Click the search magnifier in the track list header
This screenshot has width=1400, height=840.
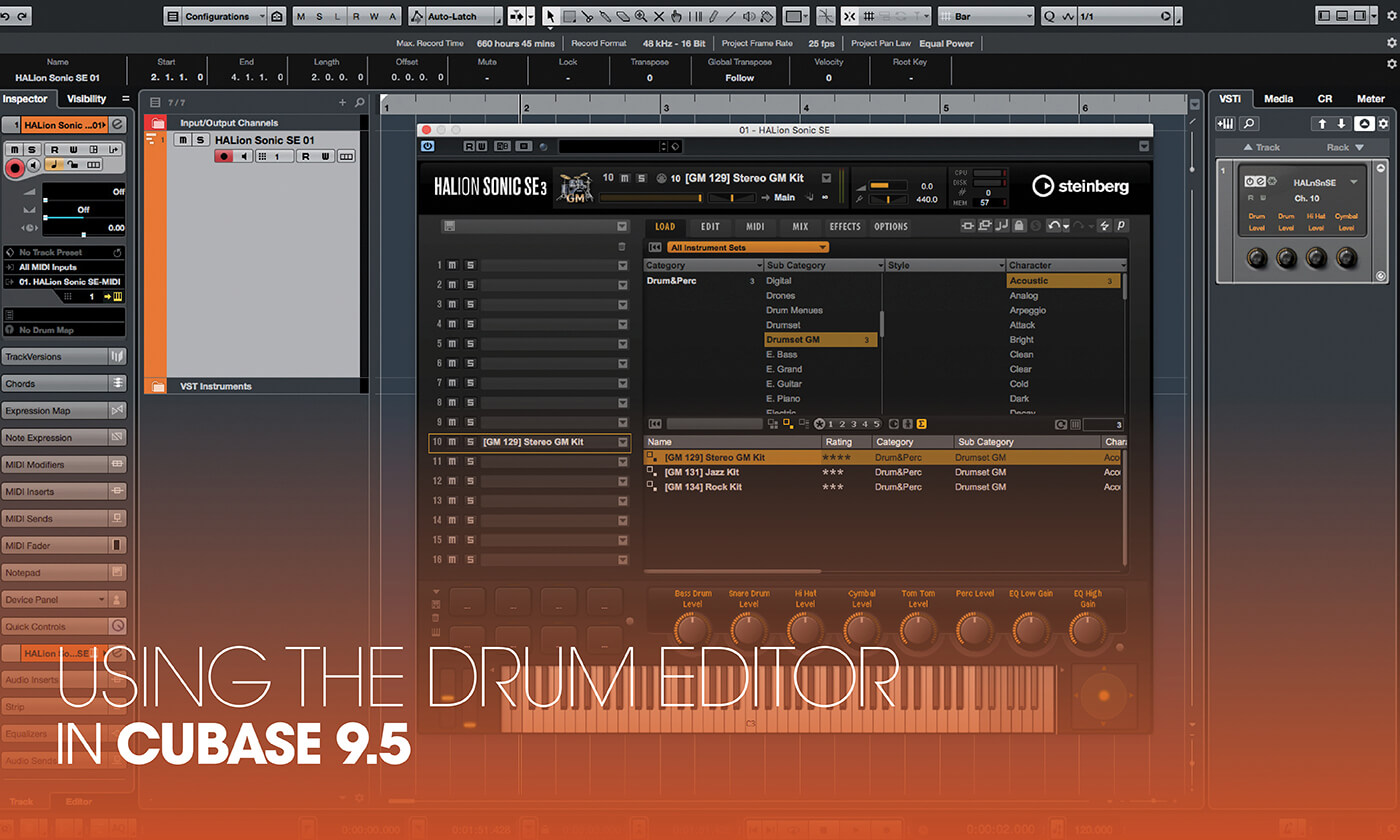[x=360, y=102]
